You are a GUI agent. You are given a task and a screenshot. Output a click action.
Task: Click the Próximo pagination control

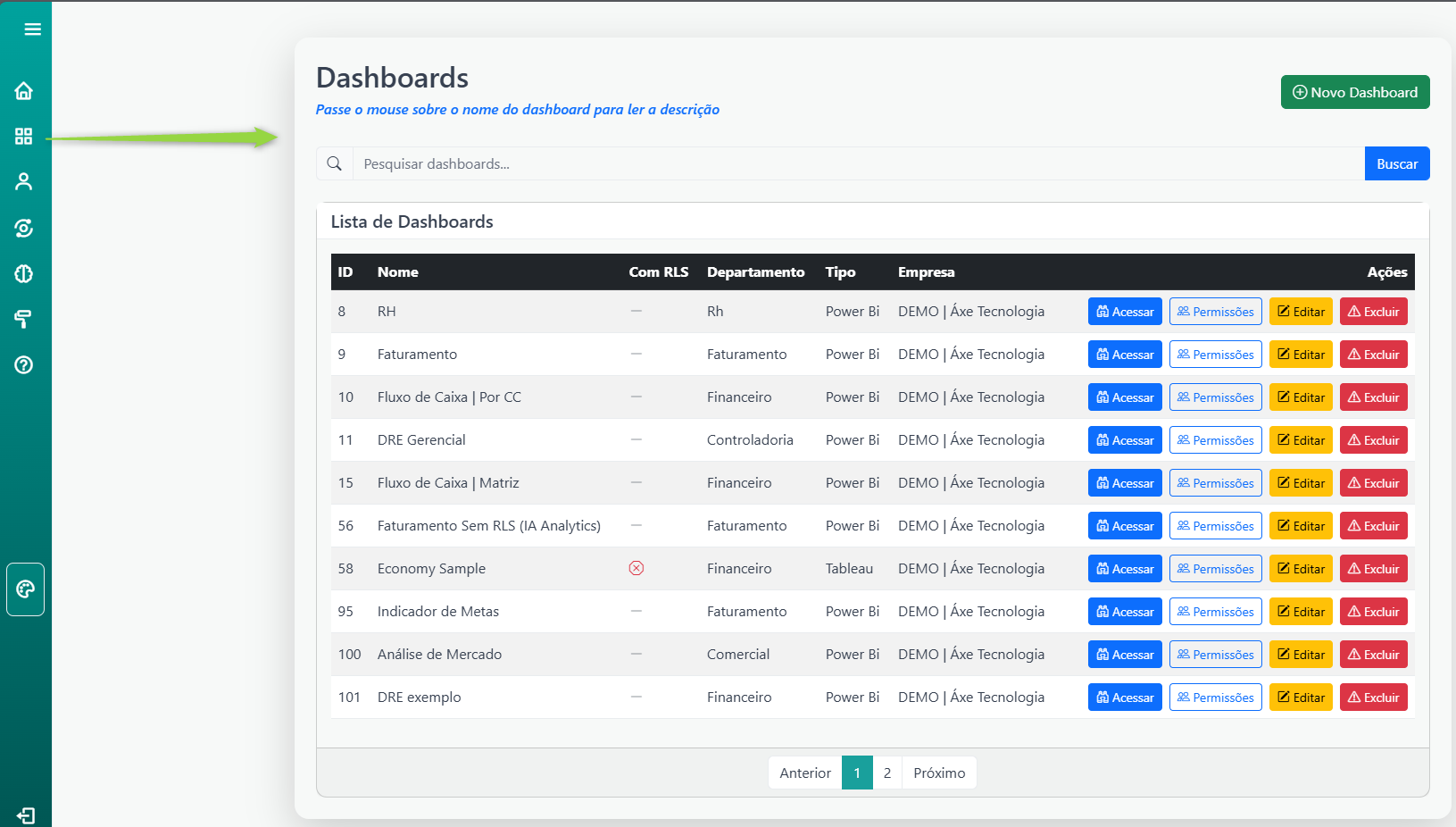point(938,773)
